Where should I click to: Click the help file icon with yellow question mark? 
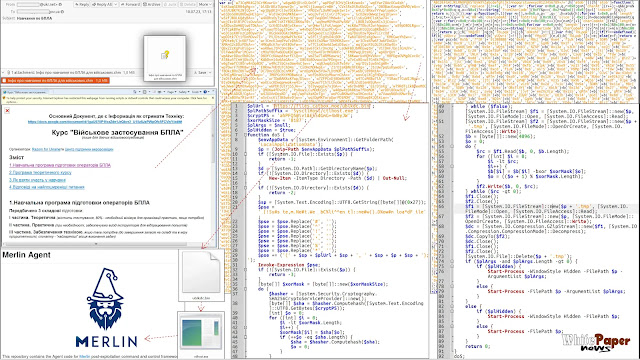pos(164,55)
